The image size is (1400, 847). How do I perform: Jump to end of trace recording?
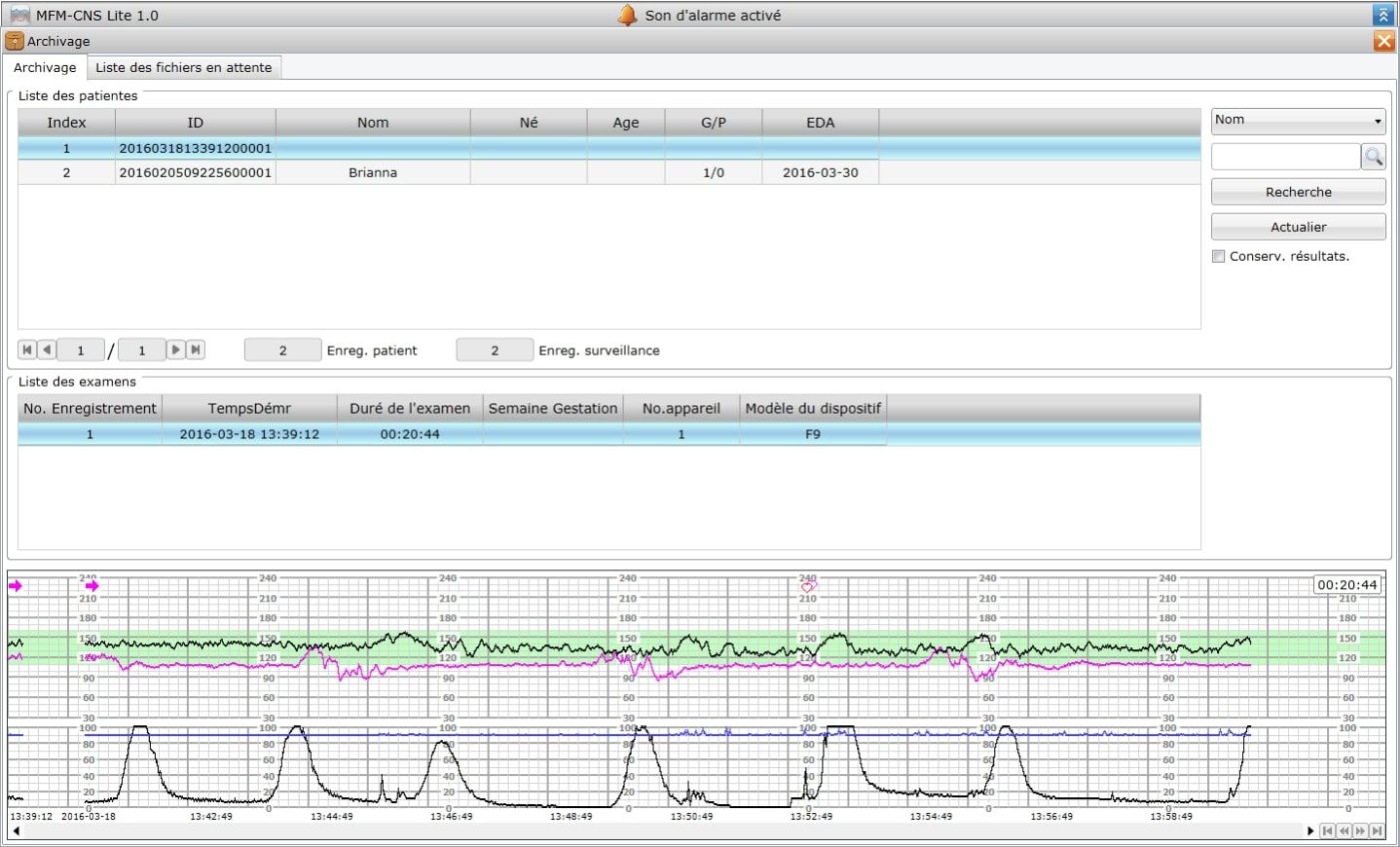[x=1377, y=830]
